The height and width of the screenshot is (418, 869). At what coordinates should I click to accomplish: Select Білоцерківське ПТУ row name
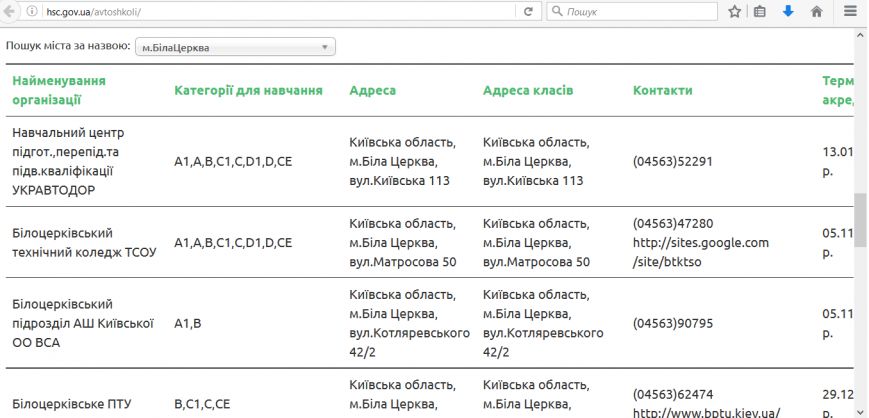(x=71, y=404)
